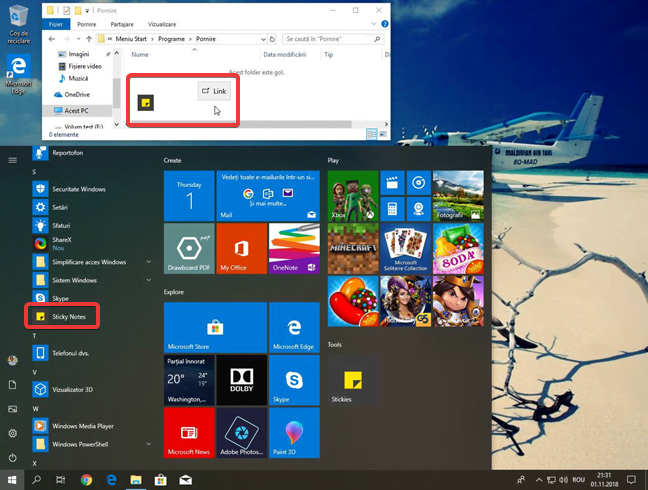This screenshot has width=648, height=490.
Task: Open the Fișier tab in File Explorer
Action: pos(56,24)
